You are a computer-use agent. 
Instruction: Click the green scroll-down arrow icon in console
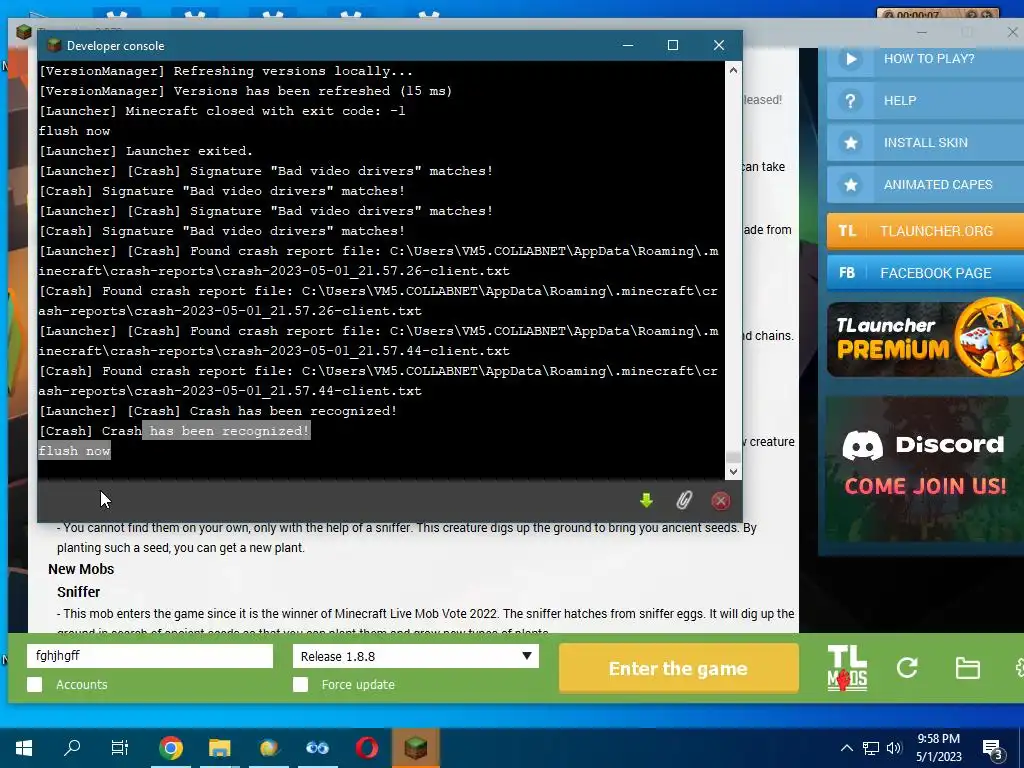647,500
